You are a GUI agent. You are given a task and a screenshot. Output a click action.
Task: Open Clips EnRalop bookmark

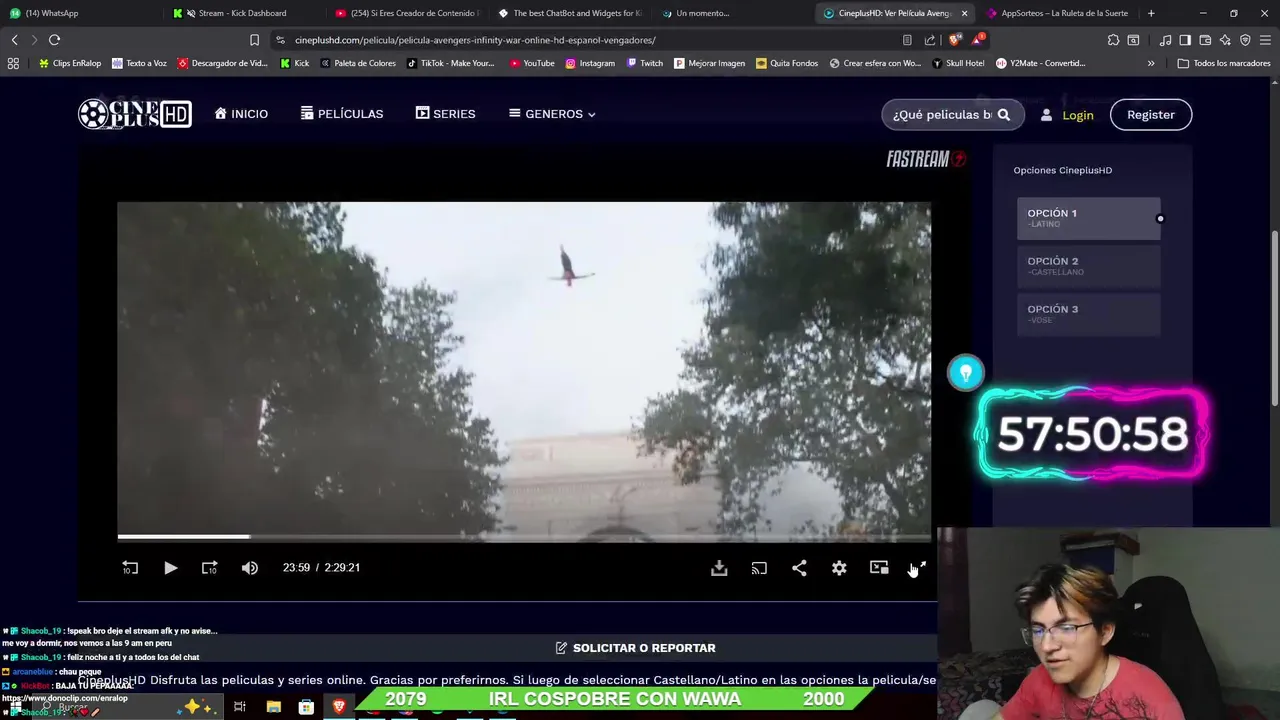click(69, 63)
